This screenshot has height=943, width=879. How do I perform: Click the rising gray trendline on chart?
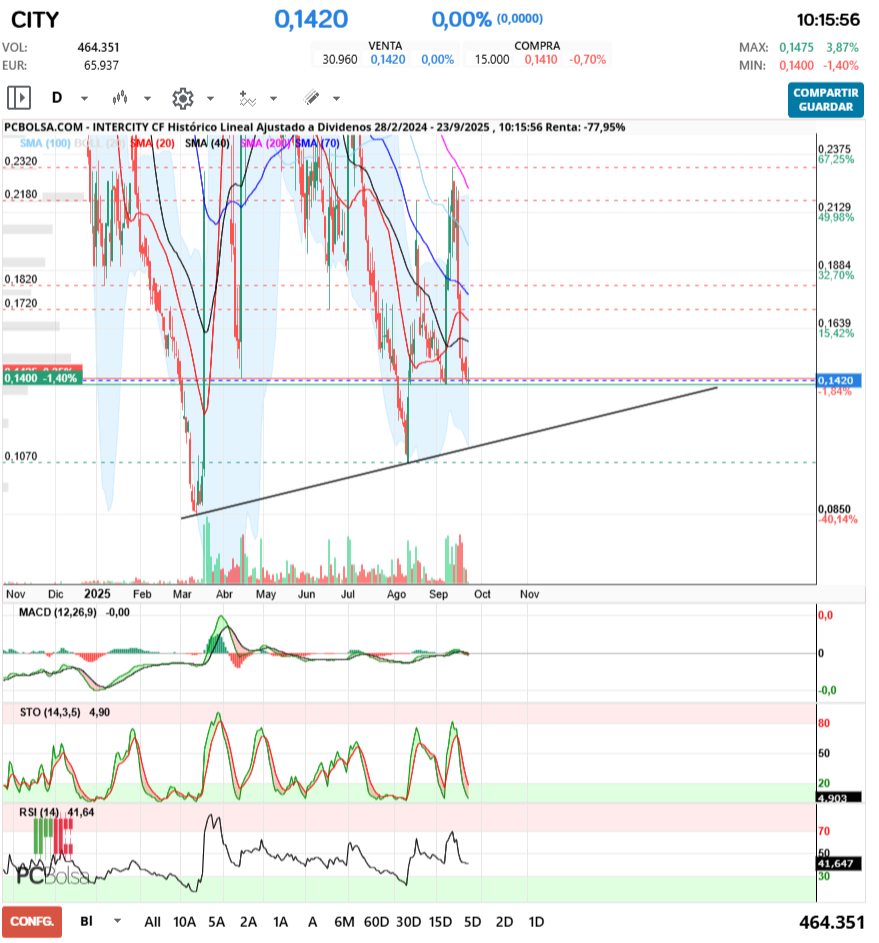pos(449,453)
